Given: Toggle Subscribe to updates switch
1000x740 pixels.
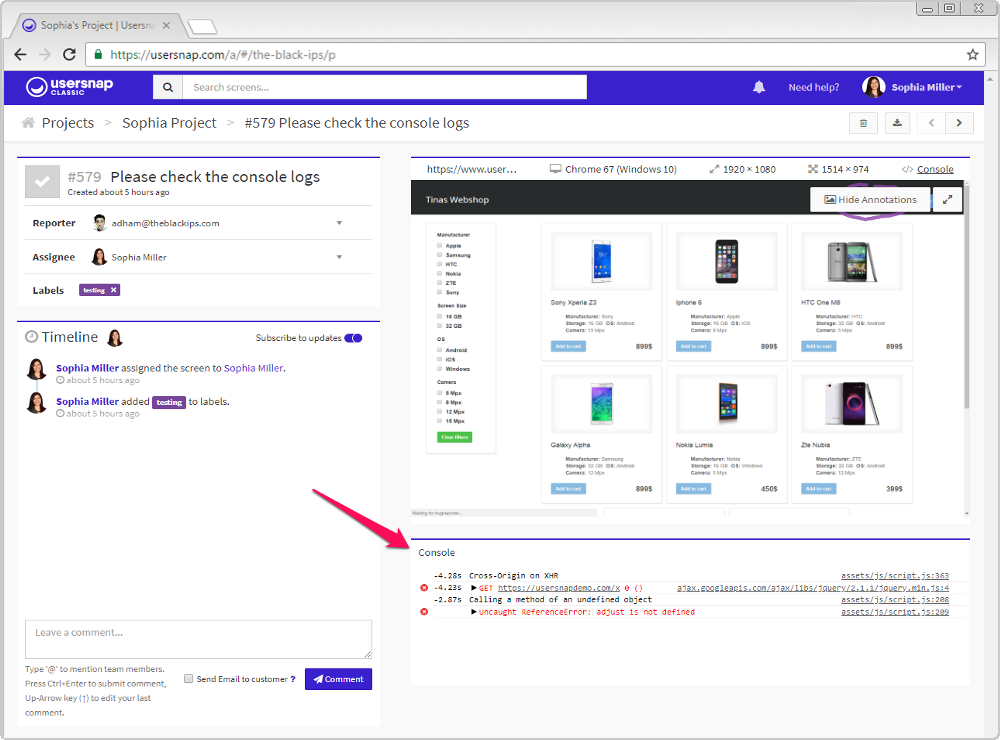Looking at the screenshot, I should click(353, 338).
